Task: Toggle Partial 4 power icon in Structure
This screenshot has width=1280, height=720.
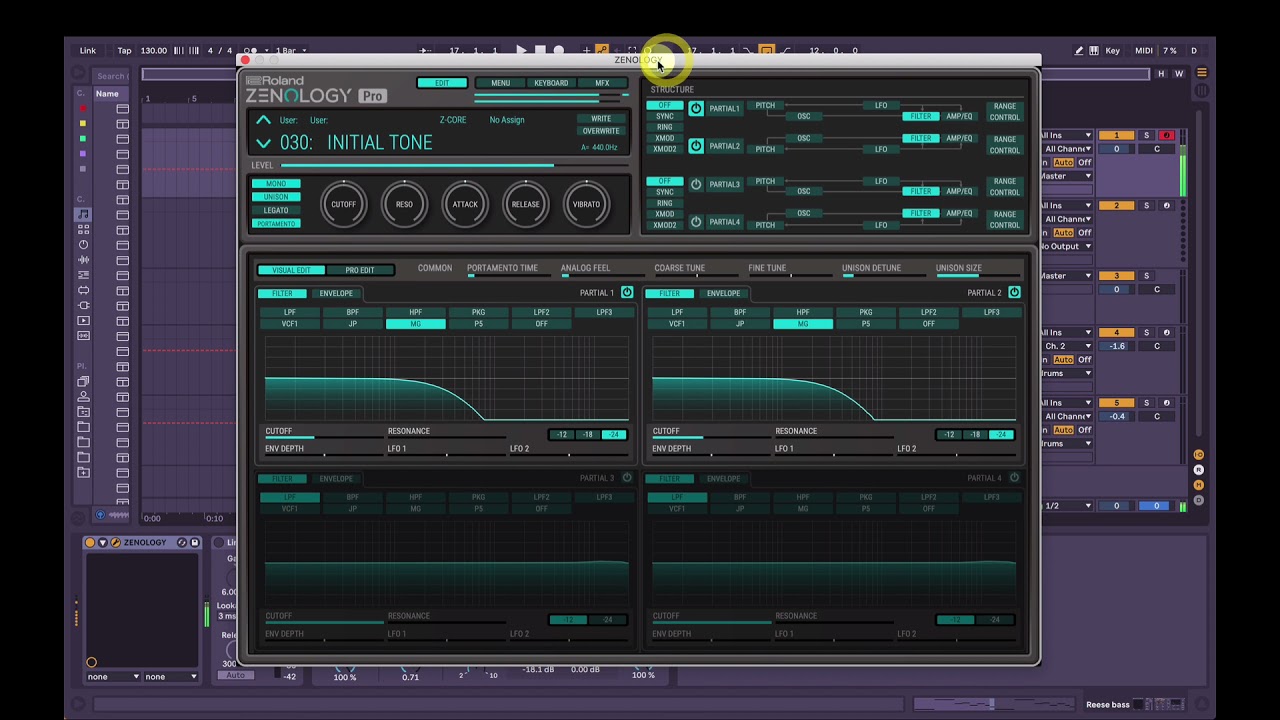Action: click(x=696, y=222)
